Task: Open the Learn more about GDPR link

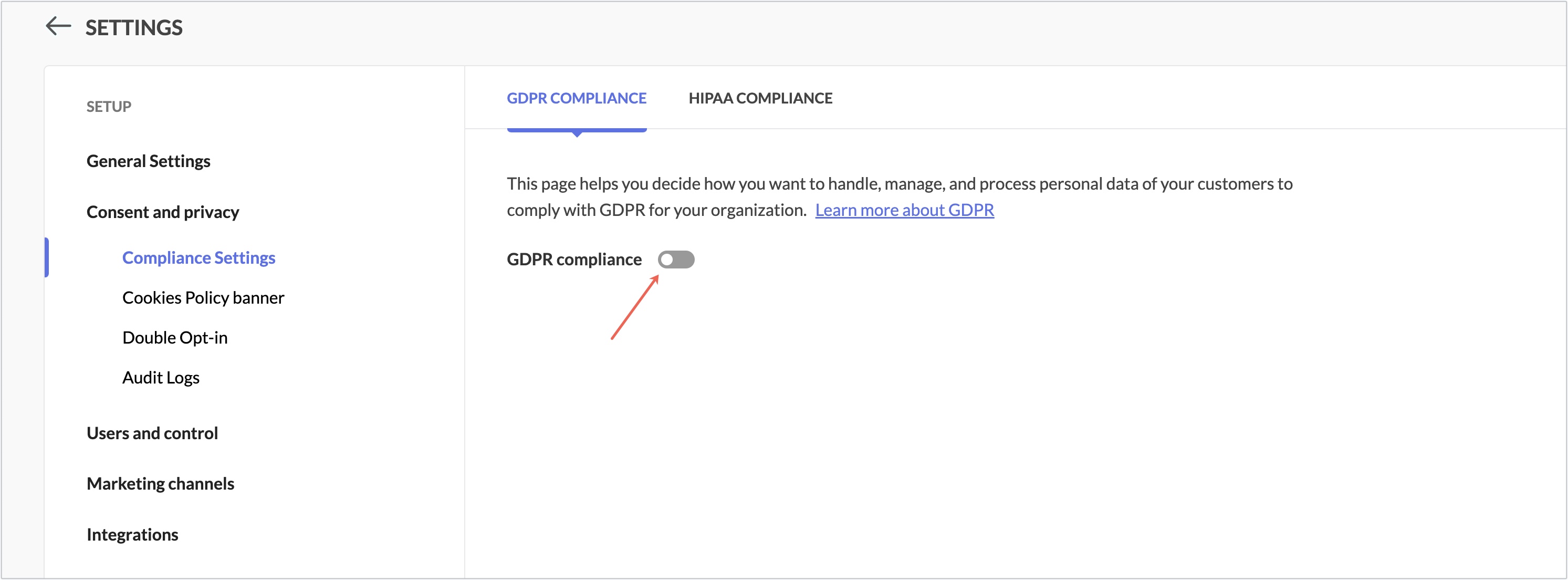Action: [x=905, y=210]
